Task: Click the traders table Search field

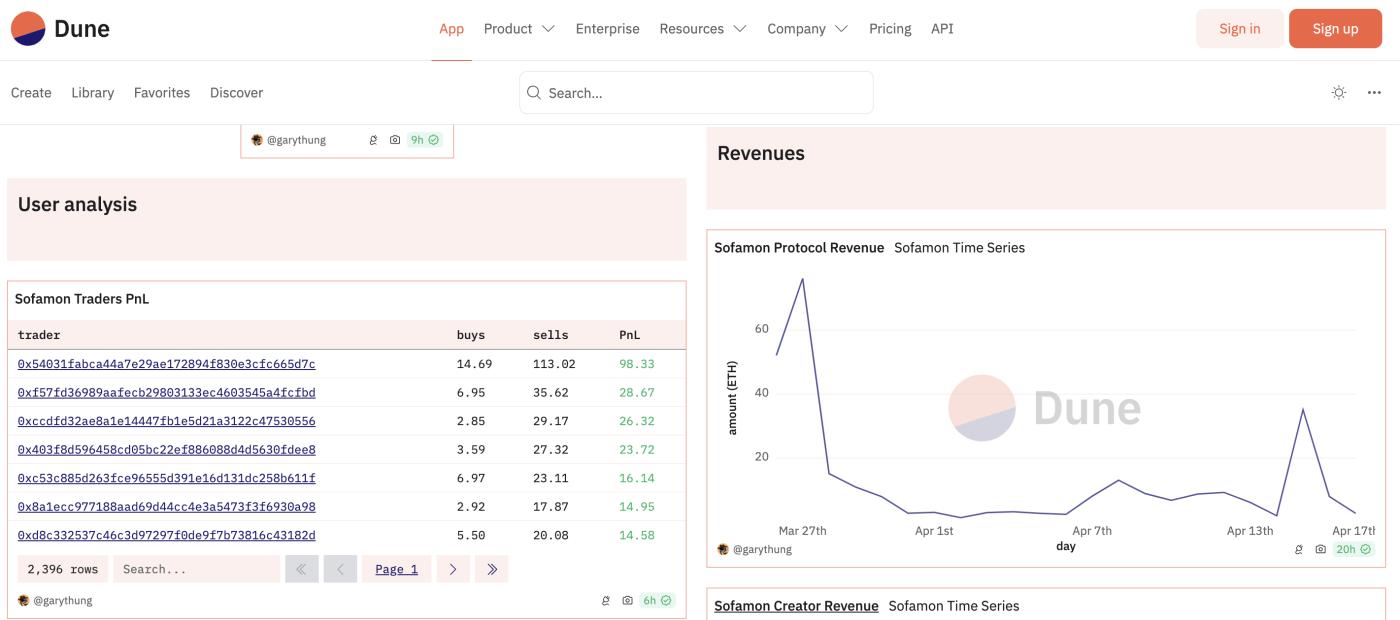Action: click(196, 569)
